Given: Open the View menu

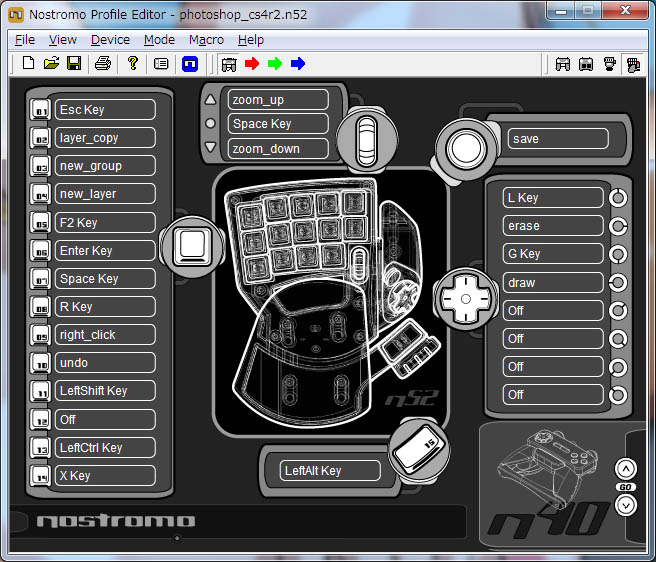Looking at the screenshot, I should (x=63, y=40).
